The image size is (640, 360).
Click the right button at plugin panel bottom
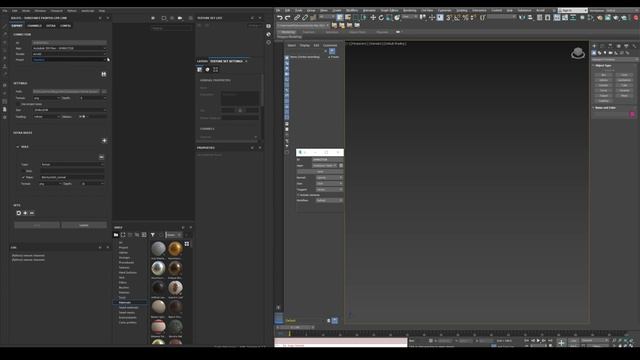(x=84, y=225)
